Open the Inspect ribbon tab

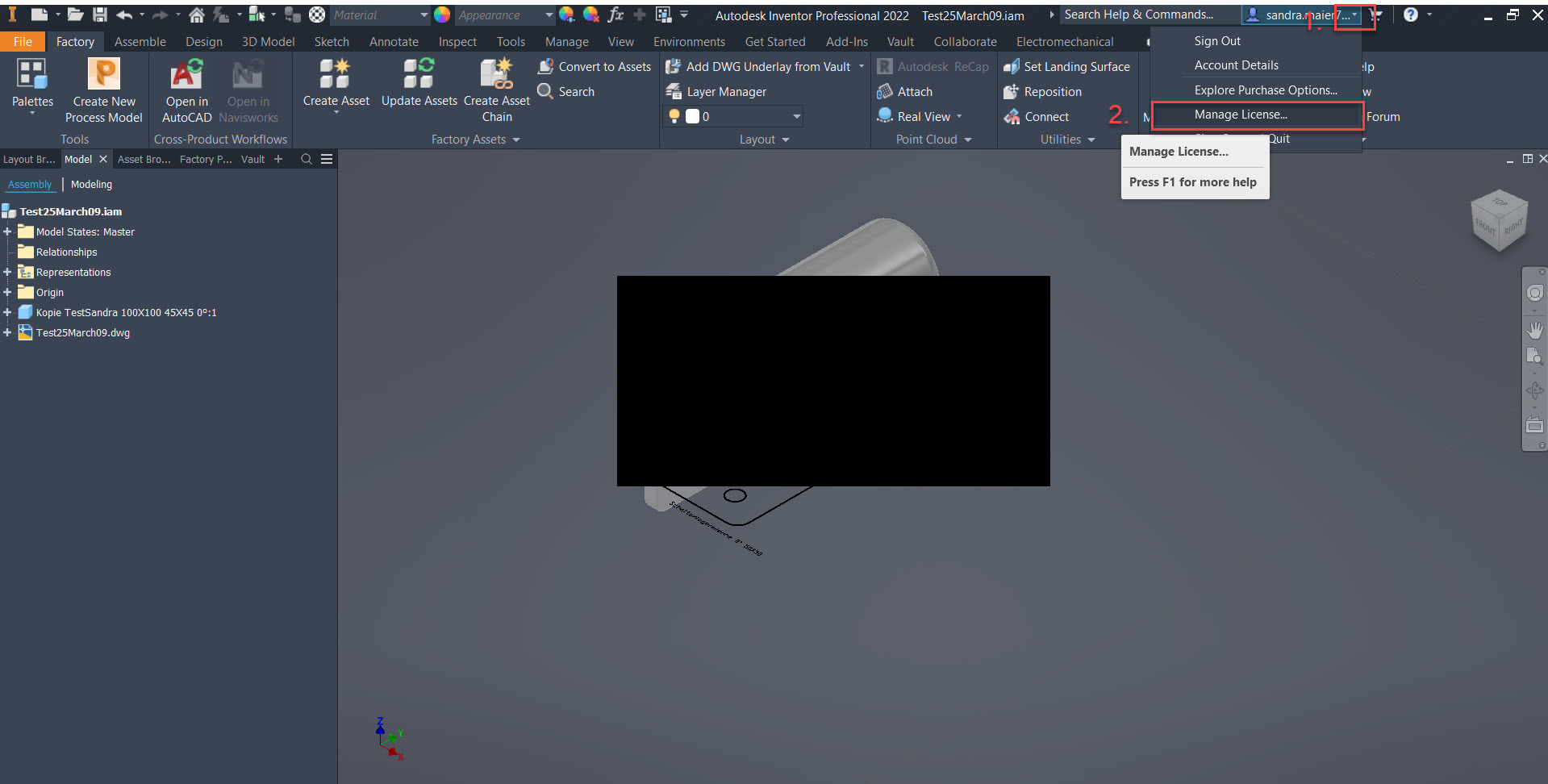click(457, 41)
